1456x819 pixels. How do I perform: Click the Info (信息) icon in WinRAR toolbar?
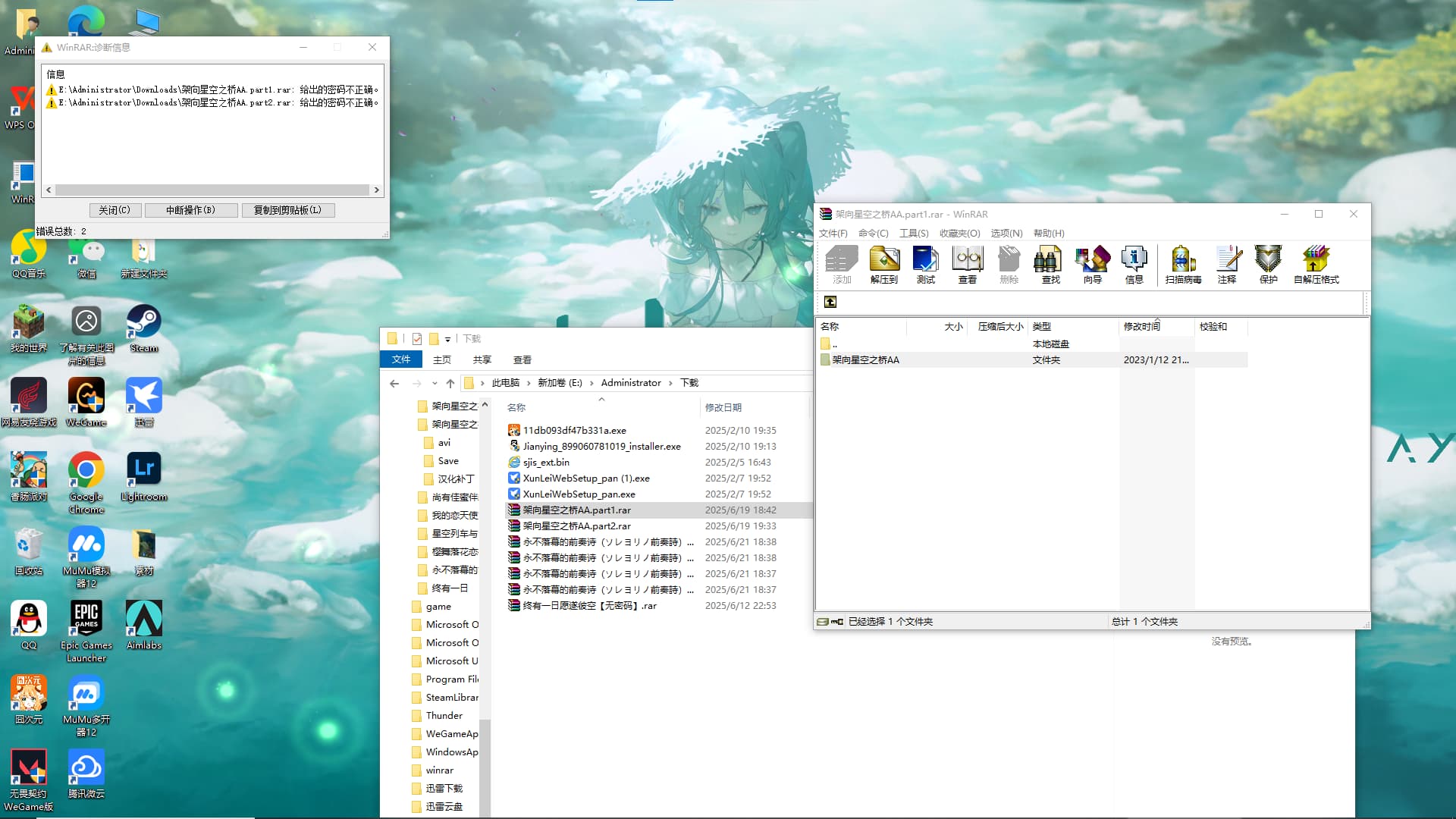1134,265
